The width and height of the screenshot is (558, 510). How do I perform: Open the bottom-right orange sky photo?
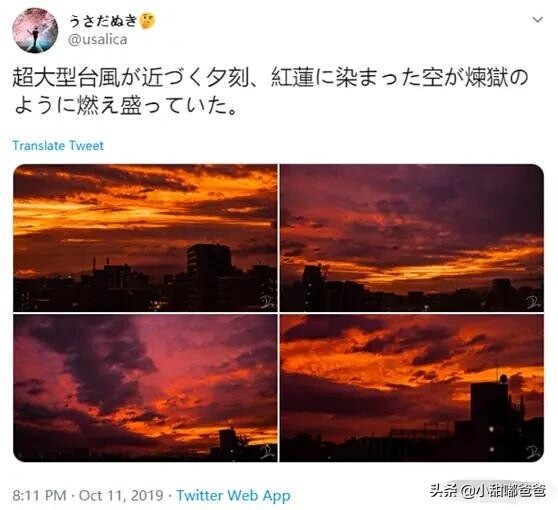click(x=412, y=388)
